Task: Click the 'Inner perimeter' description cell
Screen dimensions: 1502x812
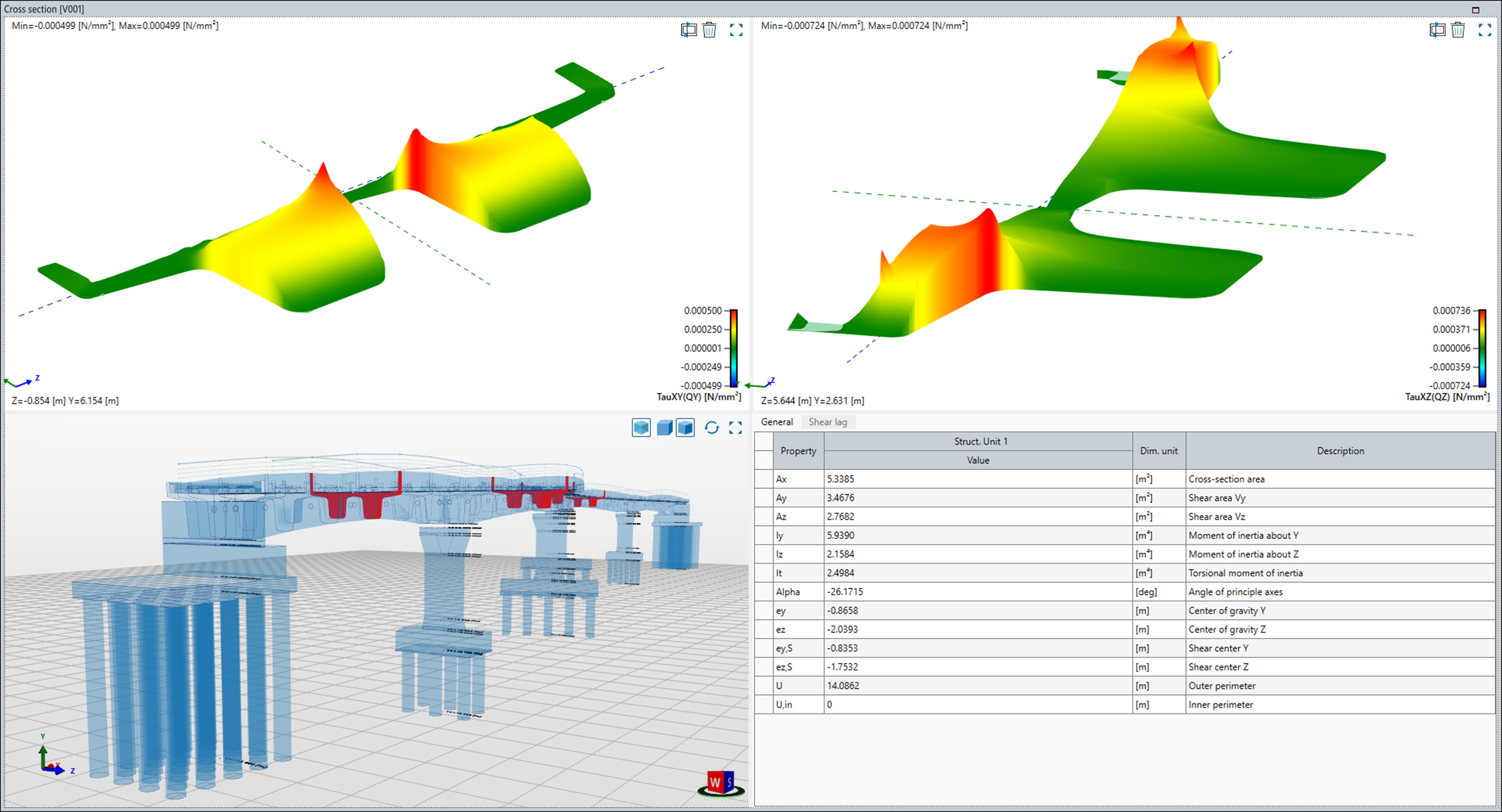Action: [x=1340, y=705]
